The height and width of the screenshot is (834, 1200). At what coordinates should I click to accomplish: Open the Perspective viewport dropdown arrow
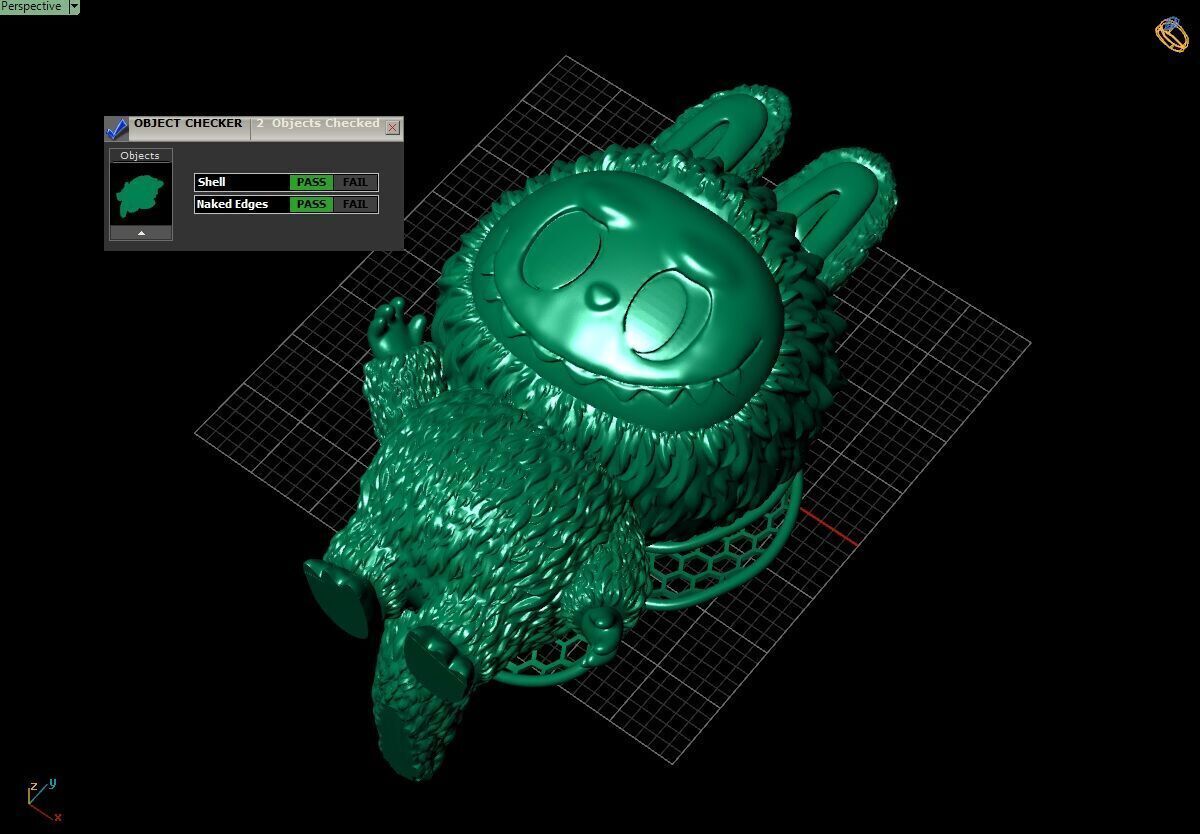tap(74, 6)
